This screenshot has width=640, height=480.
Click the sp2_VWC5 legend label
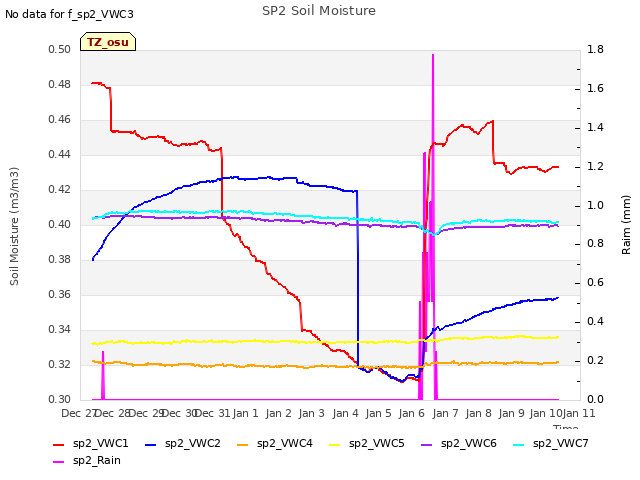point(376,443)
